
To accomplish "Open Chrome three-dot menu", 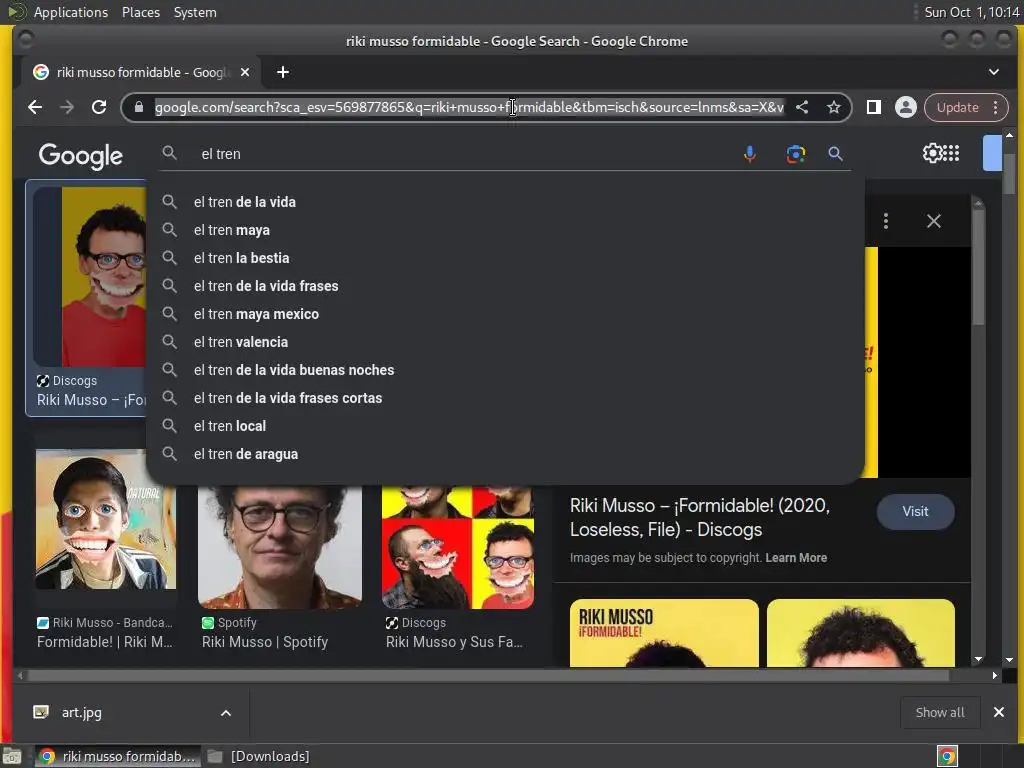I will click(995, 107).
